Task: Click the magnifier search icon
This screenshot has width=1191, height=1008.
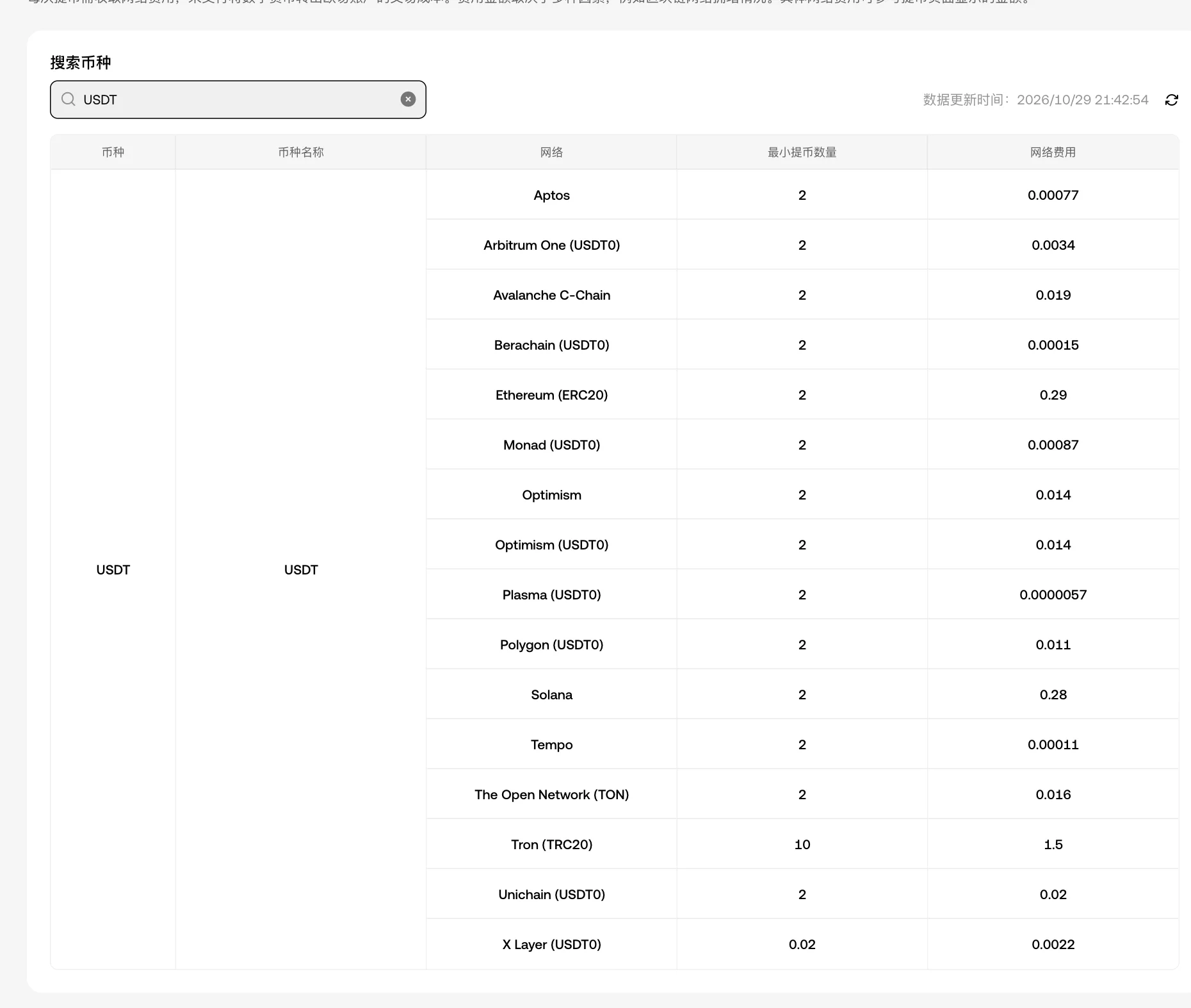Action: coord(68,99)
